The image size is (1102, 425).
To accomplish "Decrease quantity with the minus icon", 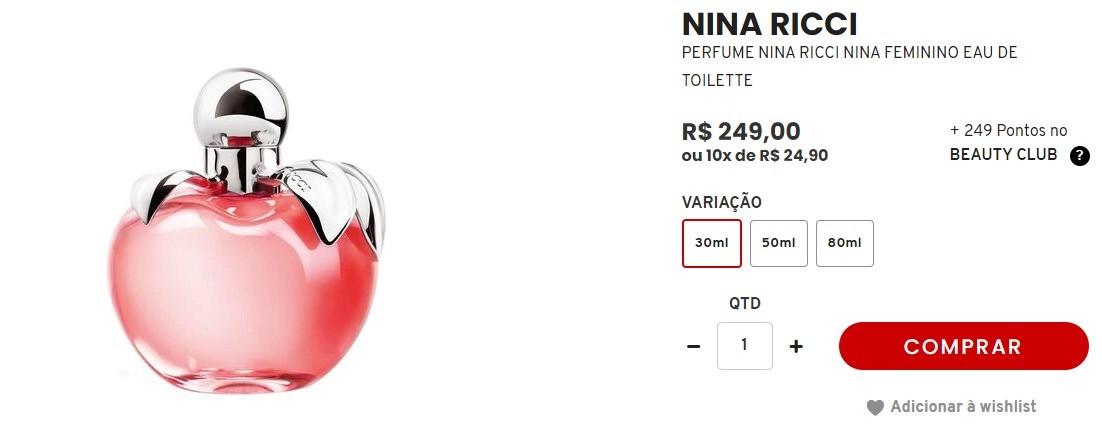I will pyautogui.click(x=694, y=346).
